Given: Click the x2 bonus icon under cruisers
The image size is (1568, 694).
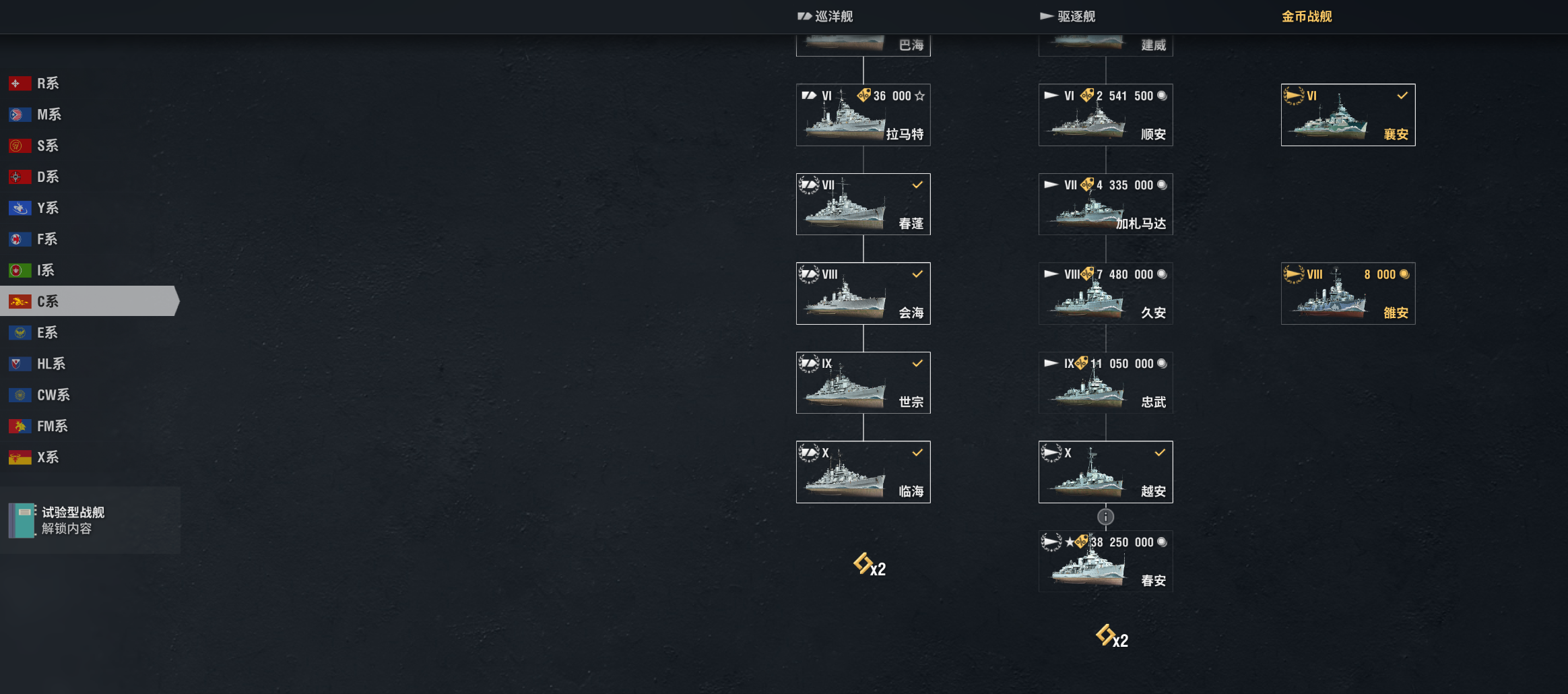Looking at the screenshot, I should [x=870, y=565].
